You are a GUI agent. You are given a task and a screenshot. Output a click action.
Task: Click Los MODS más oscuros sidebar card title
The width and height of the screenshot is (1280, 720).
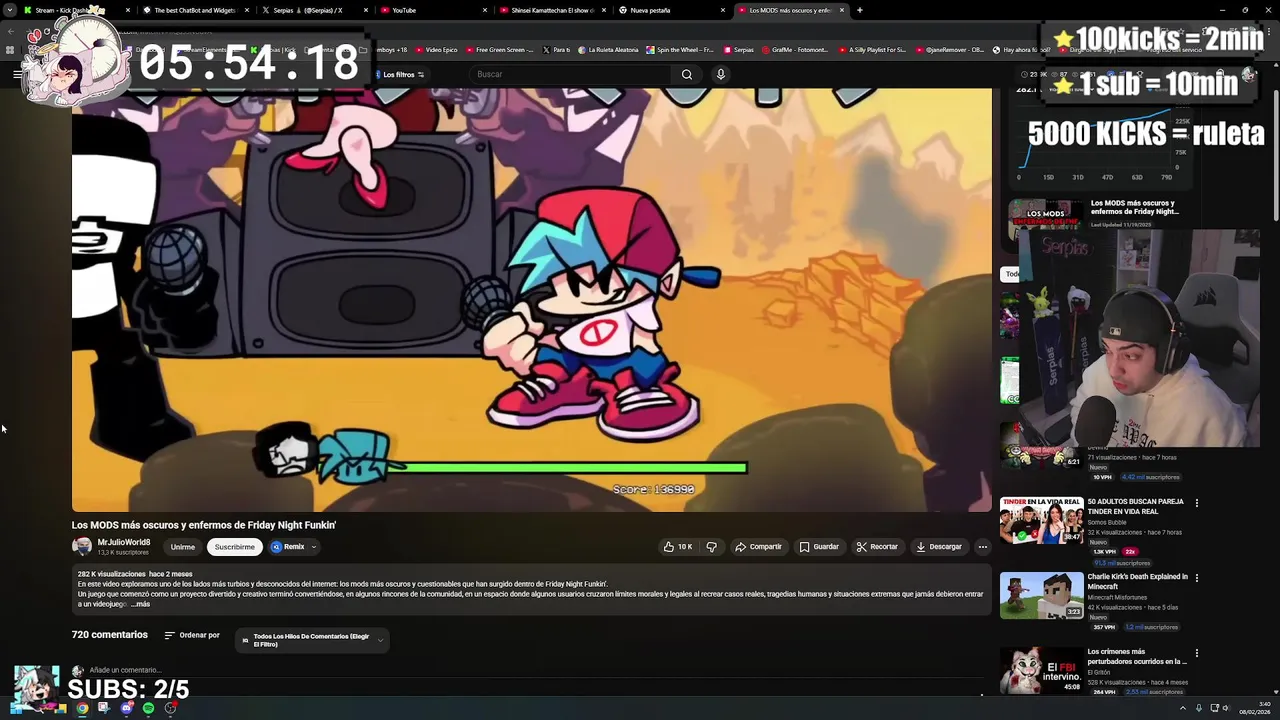(x=1134, y=207)
